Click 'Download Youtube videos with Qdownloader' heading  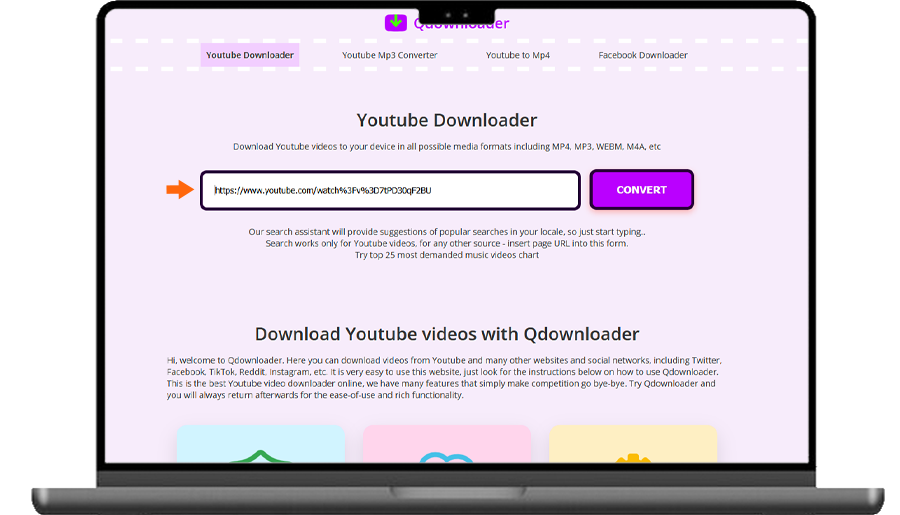click(447, 334)
